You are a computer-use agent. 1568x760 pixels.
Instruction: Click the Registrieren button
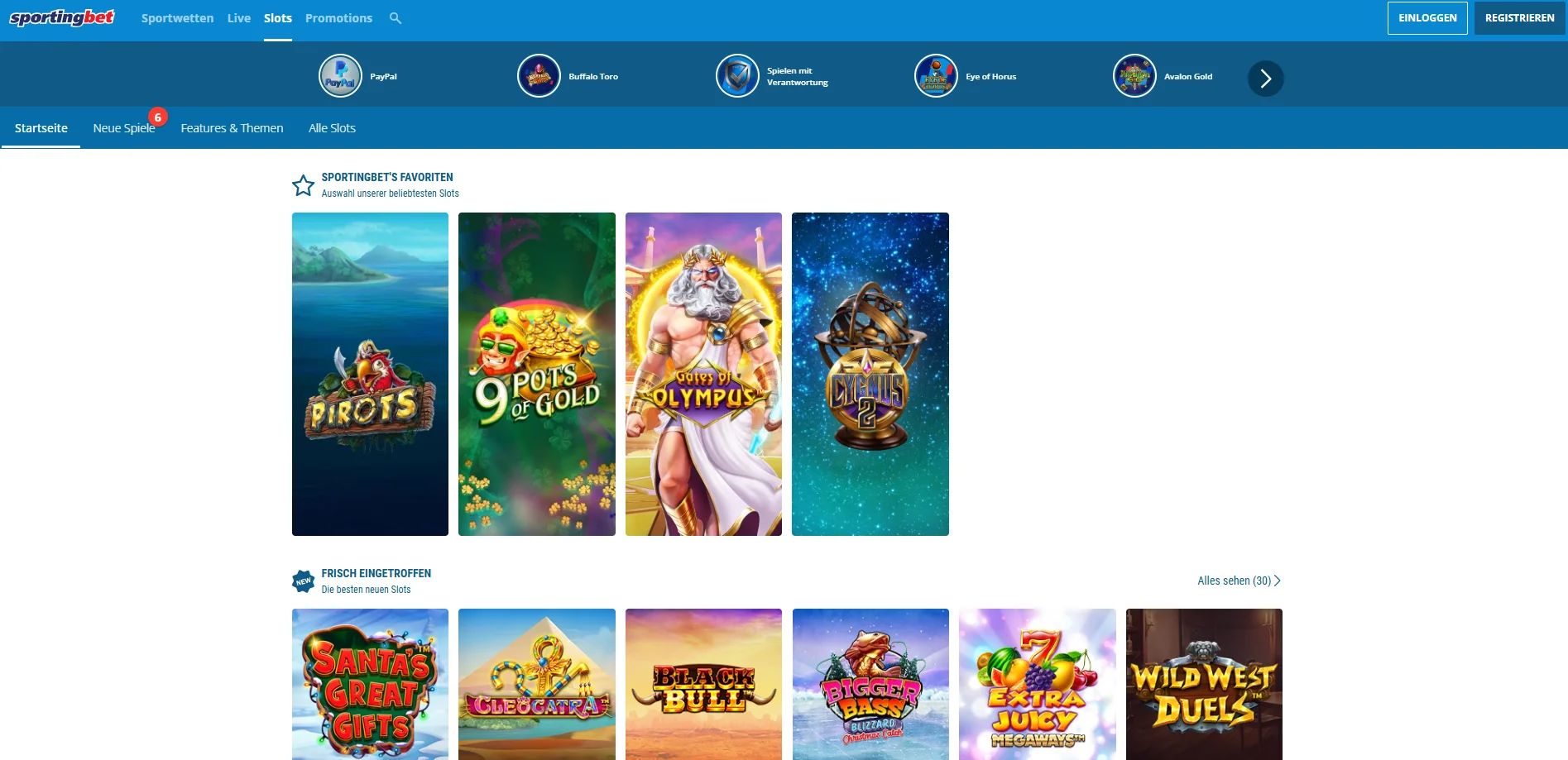coord(1519,18)
